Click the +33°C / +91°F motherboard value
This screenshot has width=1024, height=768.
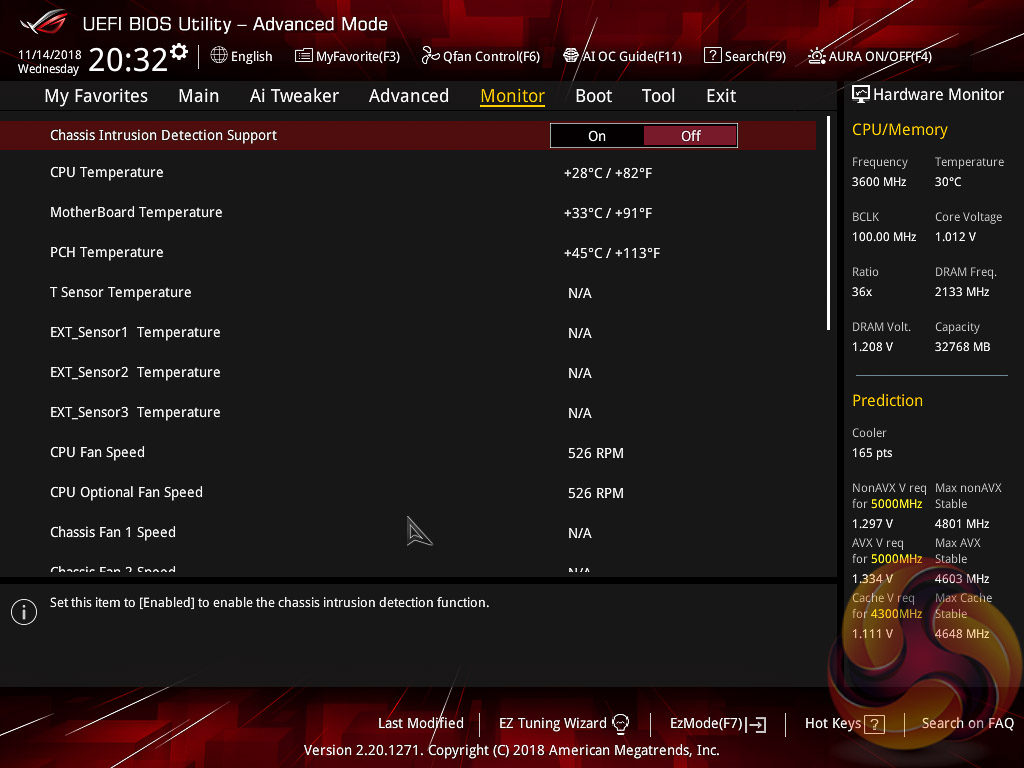(x=608, y=213)
